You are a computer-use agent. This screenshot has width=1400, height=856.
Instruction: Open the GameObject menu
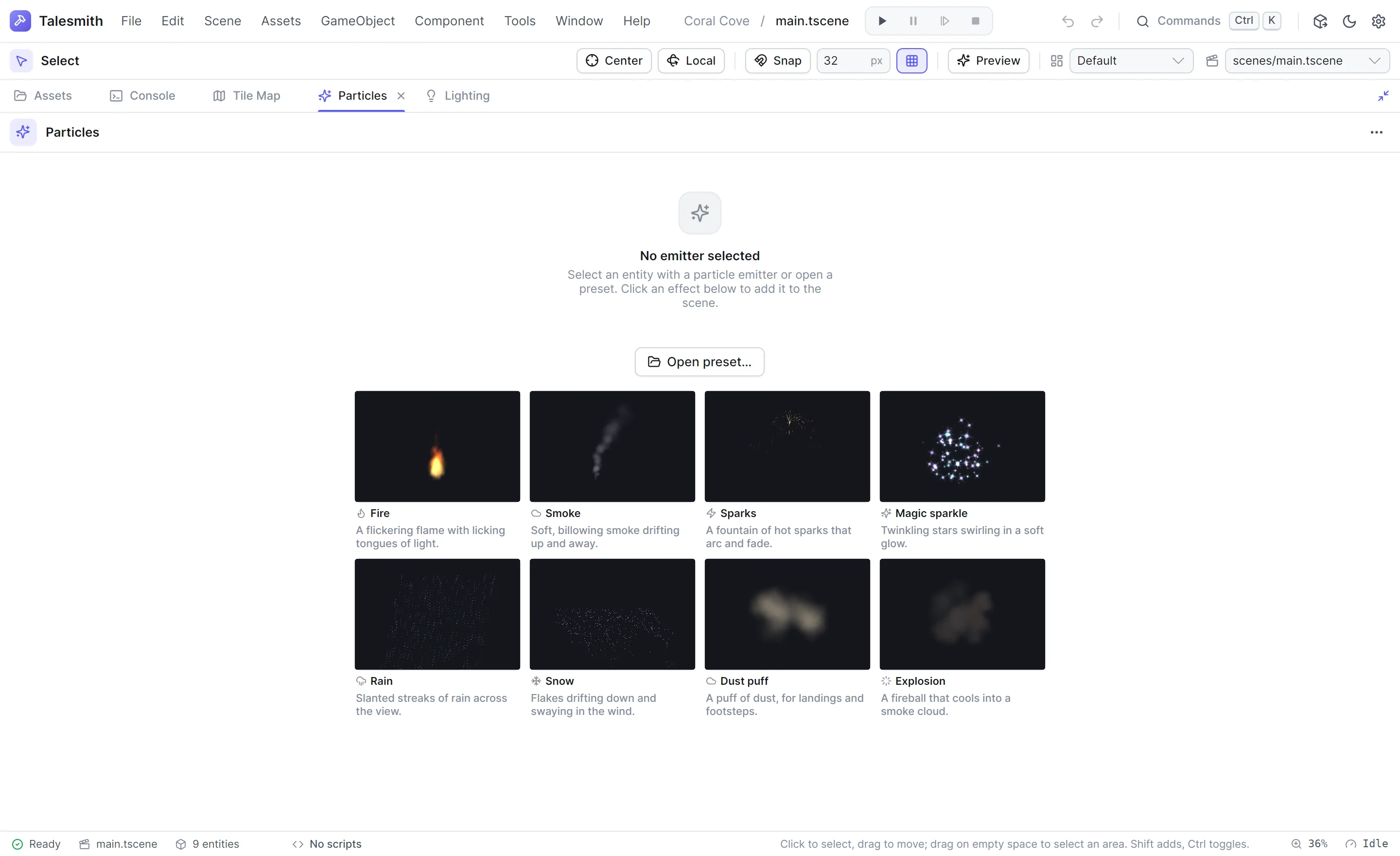(x=357, y=21)
